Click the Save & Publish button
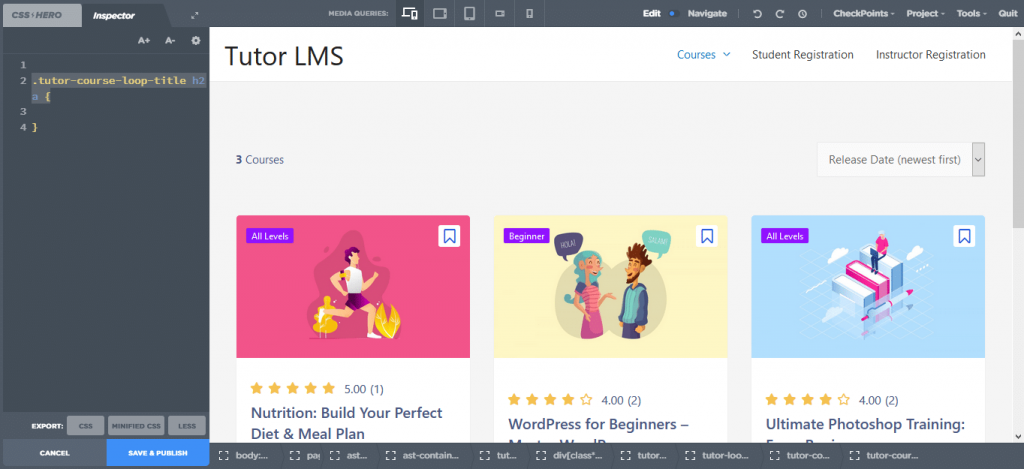Screen dimensions: 1024x469 point(157,453)
